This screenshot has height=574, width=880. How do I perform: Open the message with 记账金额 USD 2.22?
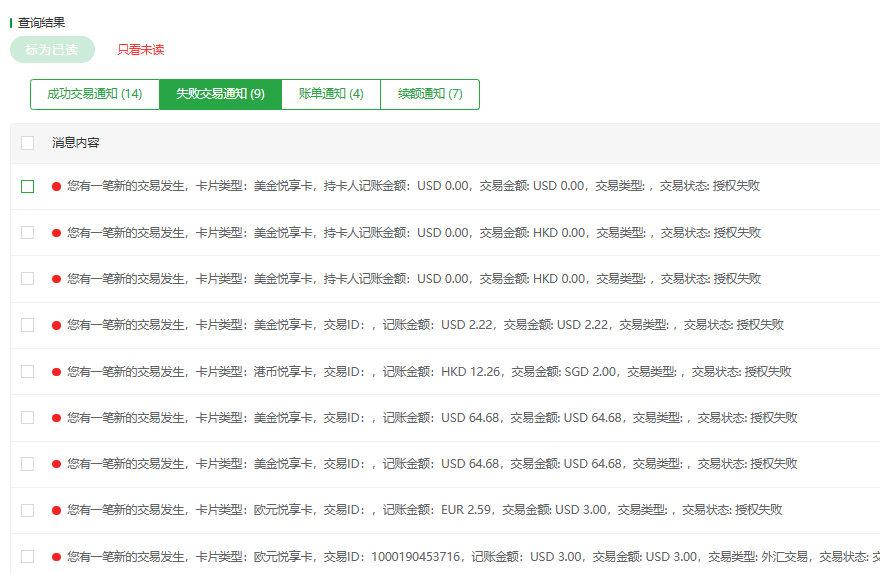click(x=425, y=325)
